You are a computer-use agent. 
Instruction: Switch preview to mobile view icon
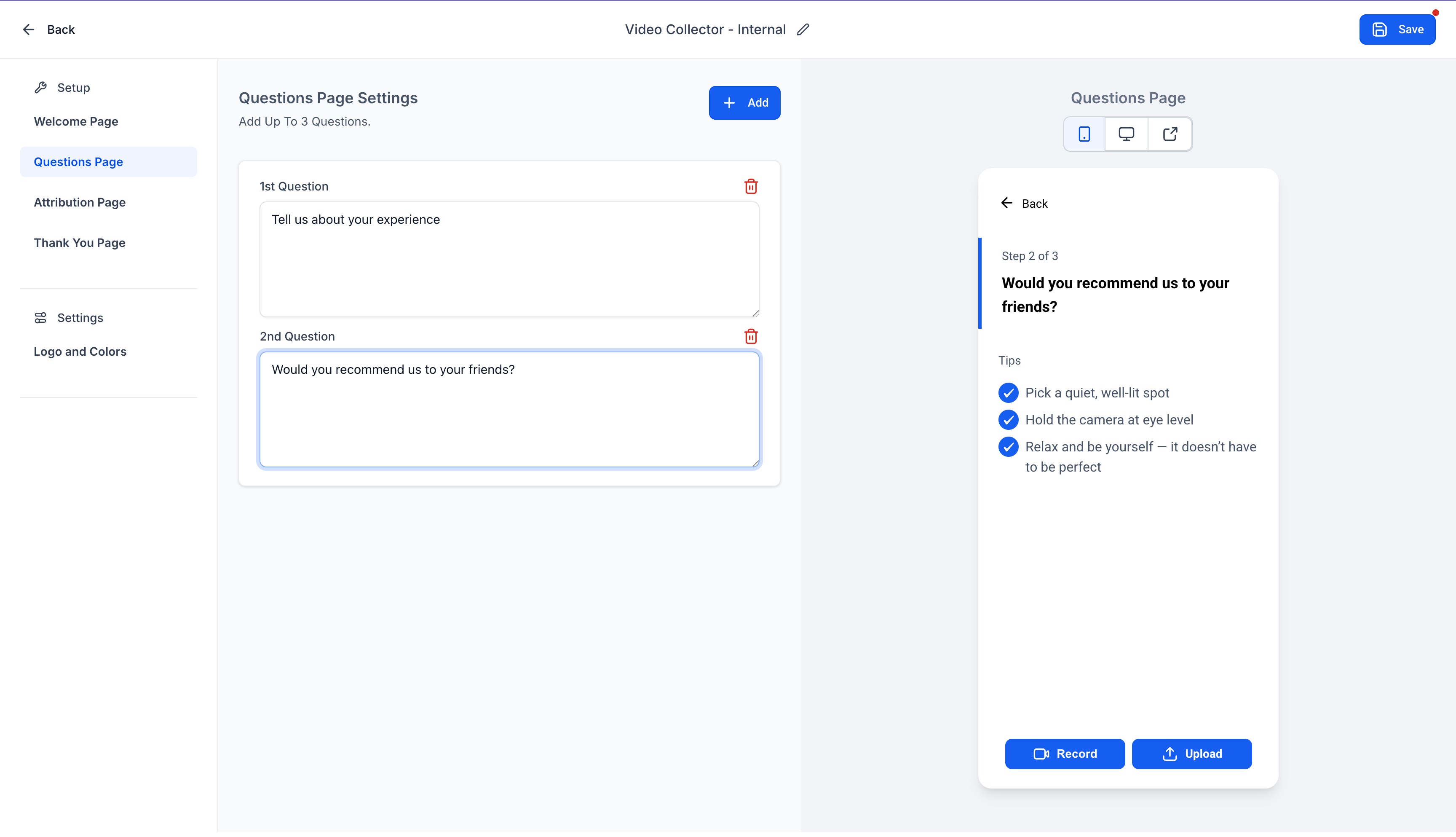tap(1084, 134)
